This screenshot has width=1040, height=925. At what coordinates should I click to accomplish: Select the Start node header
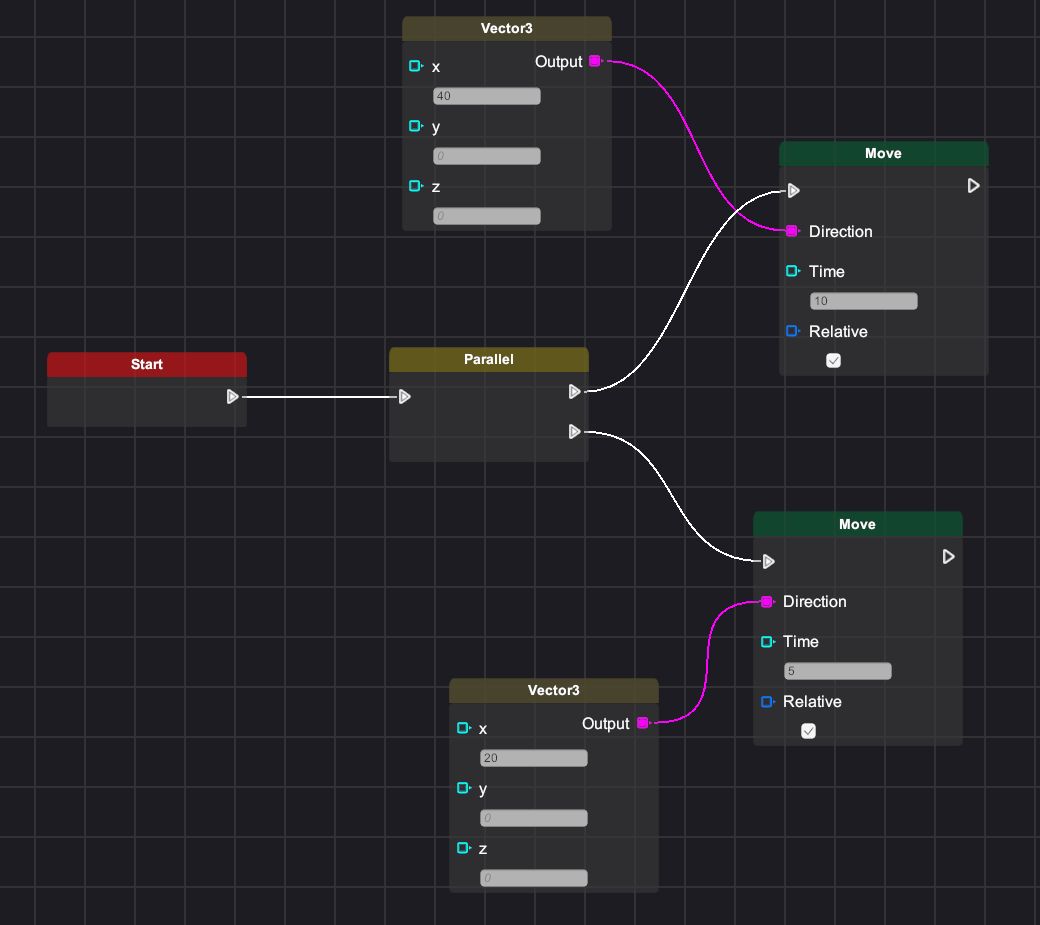click(146, 364)
